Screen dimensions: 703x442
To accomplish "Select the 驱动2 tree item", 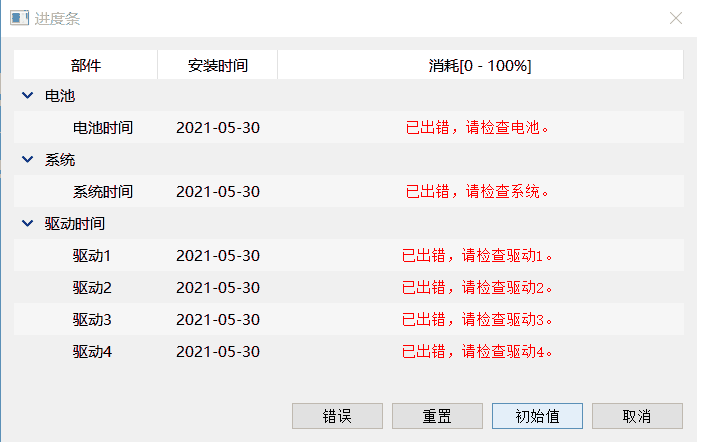I will tap(92, 288).
